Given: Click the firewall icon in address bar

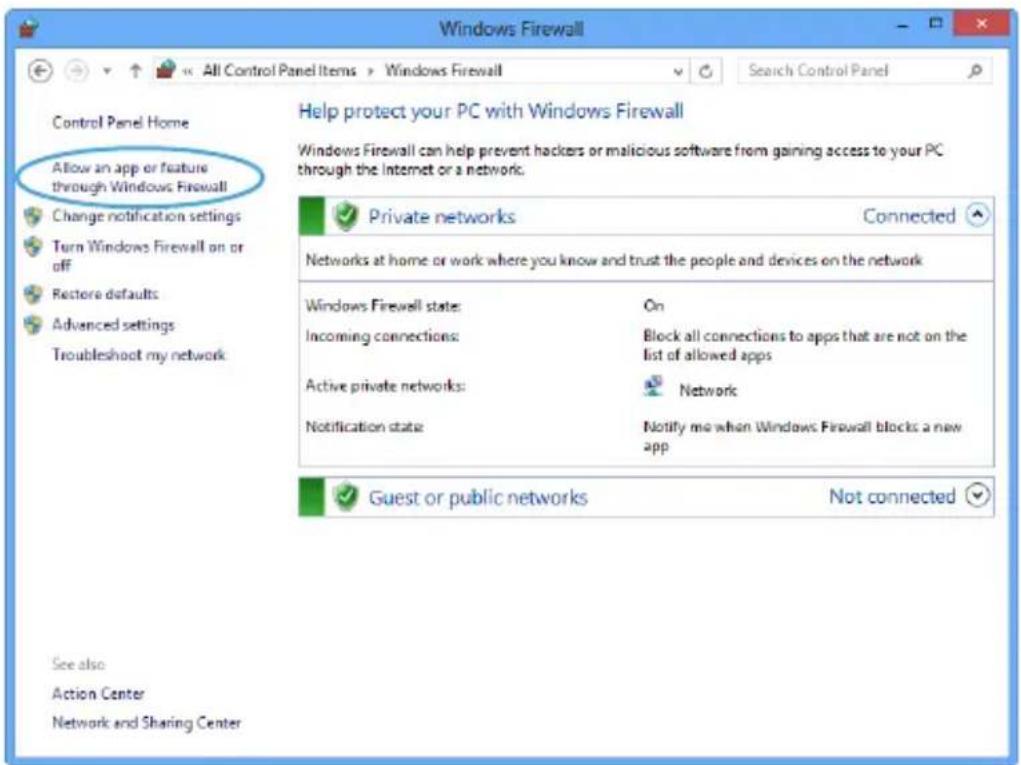Looking at the screenshot, I should [166, 69].
